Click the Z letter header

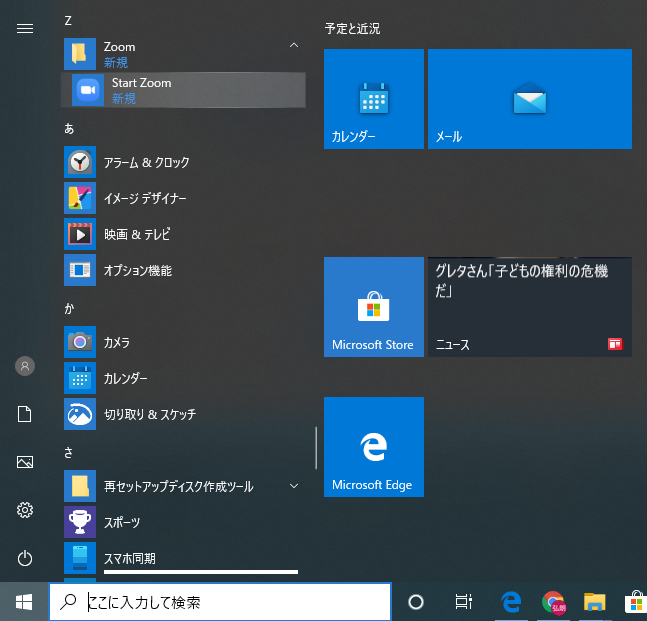pyautogui.click(x=68, y=21)
